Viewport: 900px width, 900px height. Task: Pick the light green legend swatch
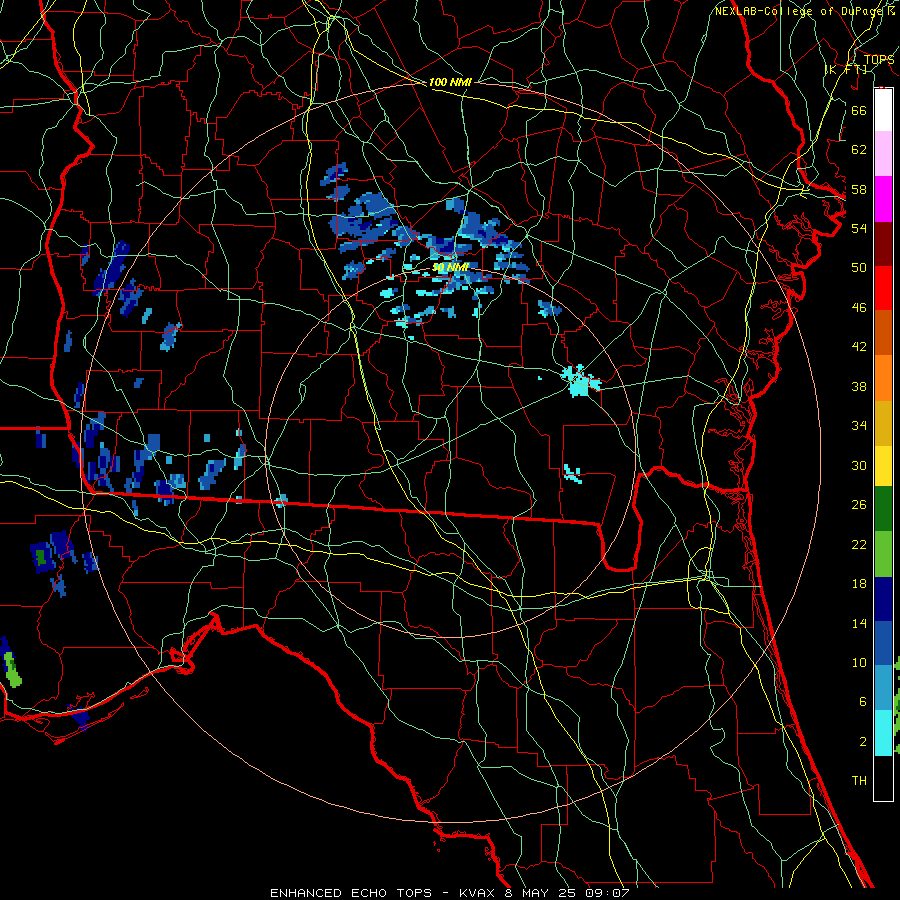tap(883, 554)
